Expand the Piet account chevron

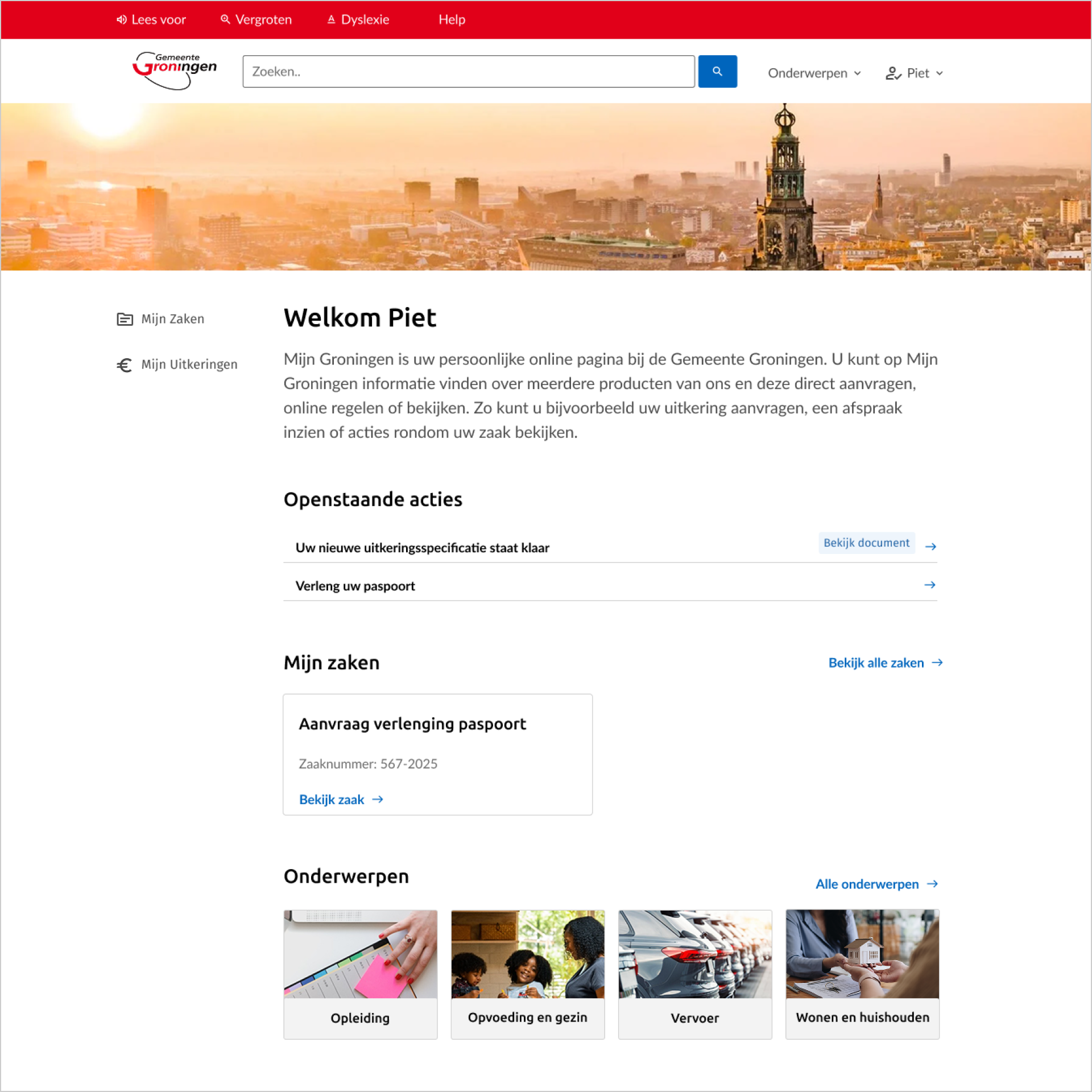939,73
